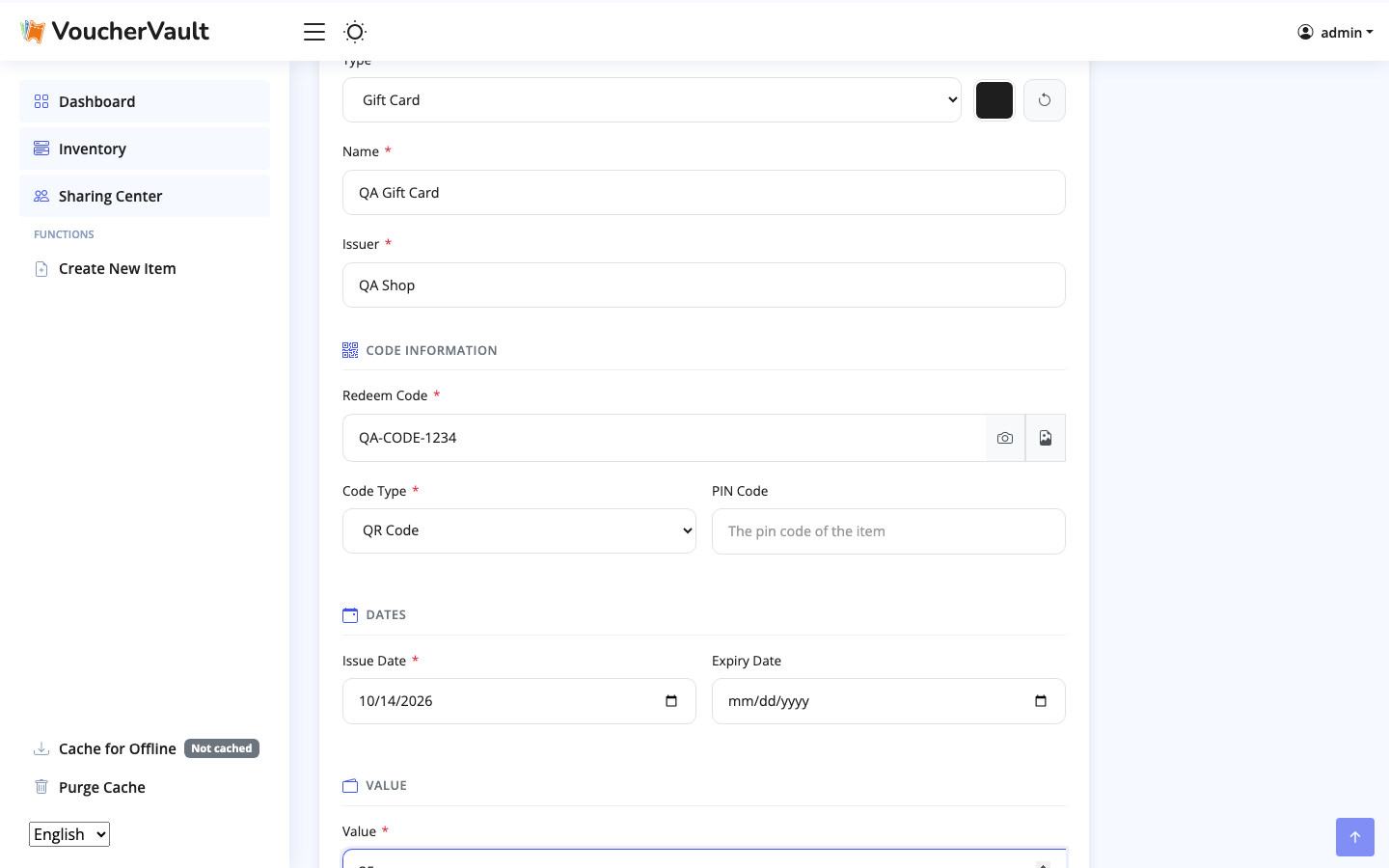Click the CODE INFORMATION section heading
Screen dimensions: 1389x868
click(x=431, y=351)
